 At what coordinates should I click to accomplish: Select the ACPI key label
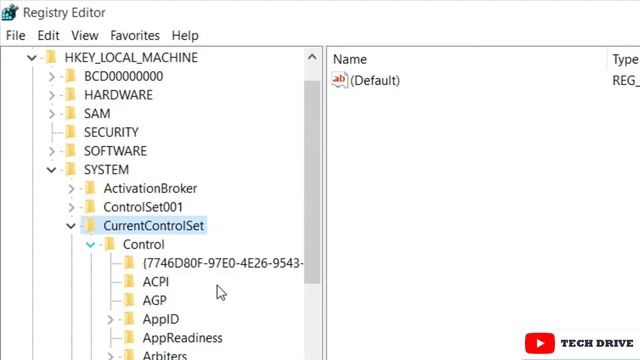pyautogui.click(x=156, y=282)
